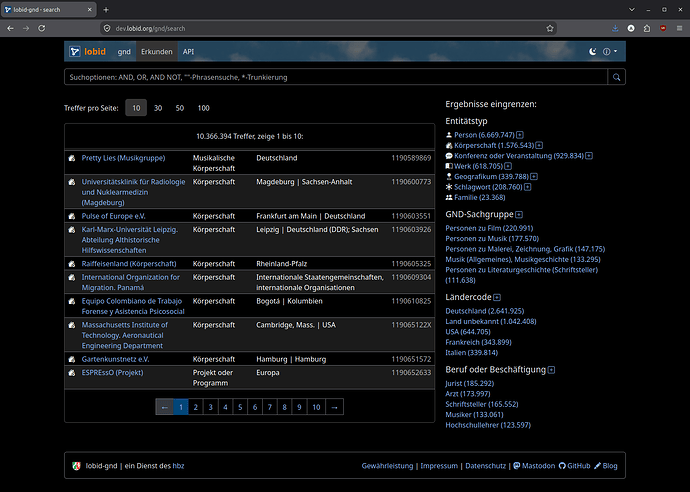Click entity icon beside International Organization for Migration
This screenshot has width=690, height=492.
[72, 277]
